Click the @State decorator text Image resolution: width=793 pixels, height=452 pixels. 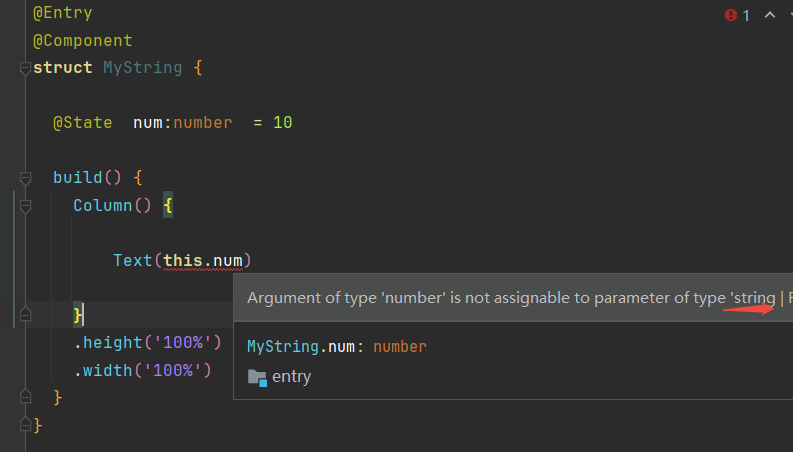(x=82, y=123)
